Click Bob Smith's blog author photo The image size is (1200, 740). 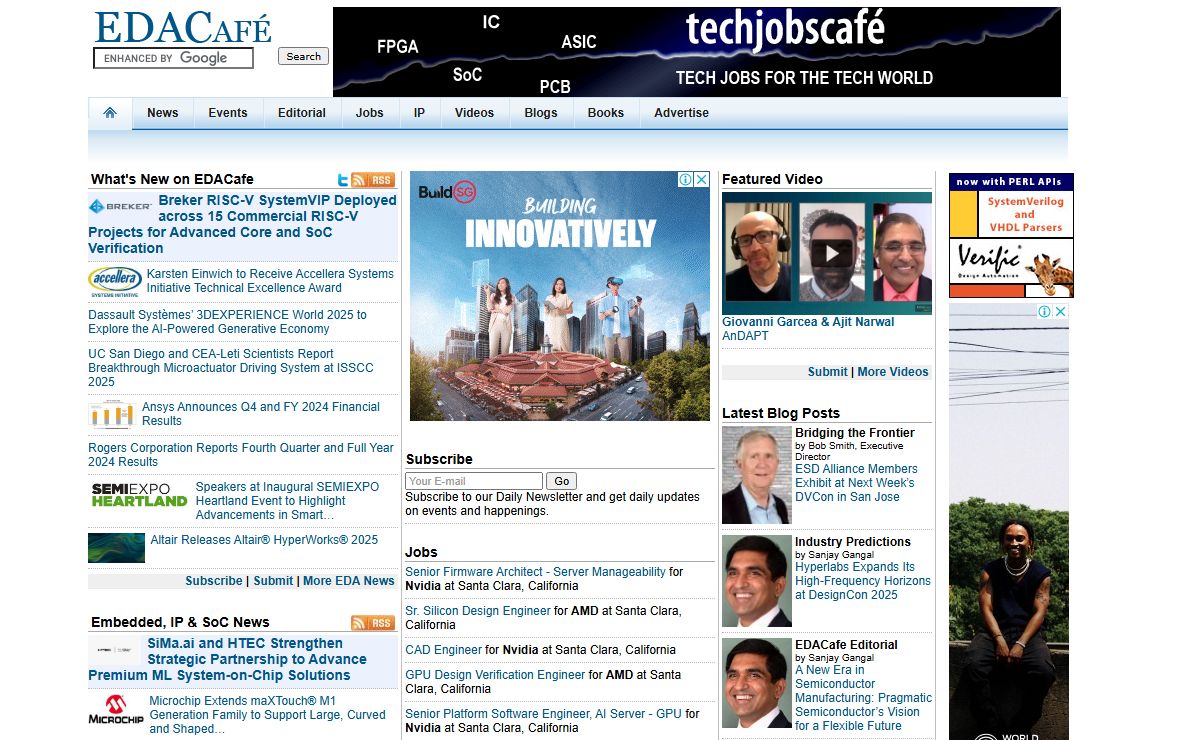pos(757,475)
